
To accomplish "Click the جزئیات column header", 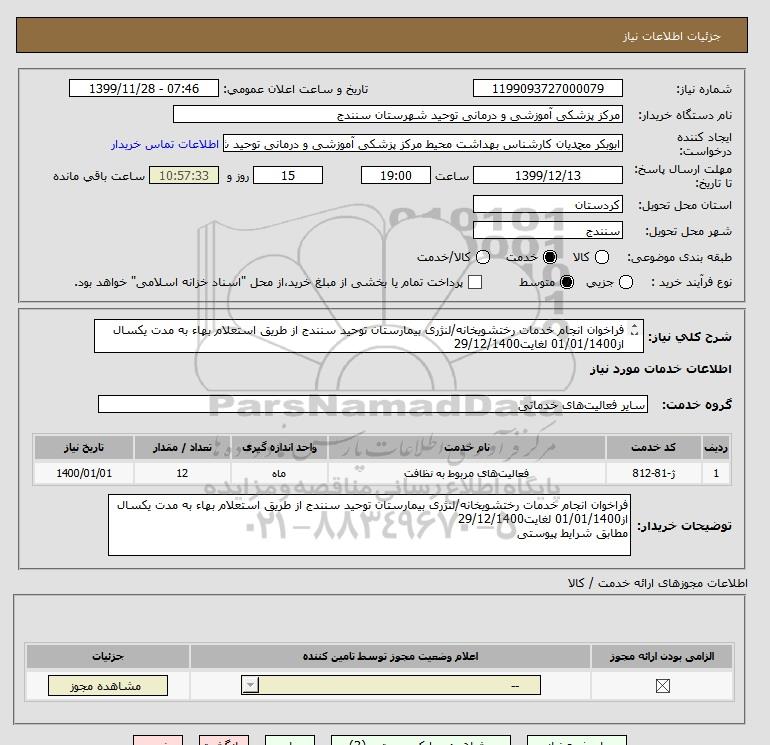I will pos(108,656).
